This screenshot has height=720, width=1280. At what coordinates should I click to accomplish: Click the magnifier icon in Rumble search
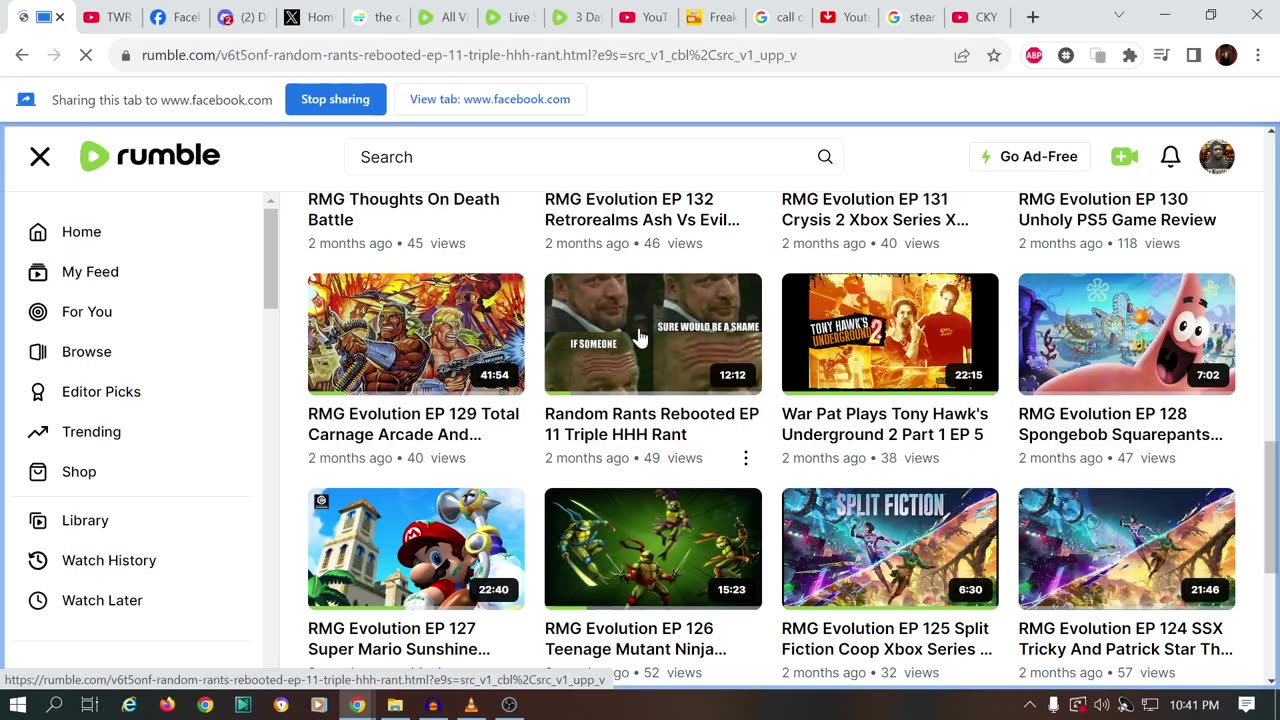pos(825,157)
